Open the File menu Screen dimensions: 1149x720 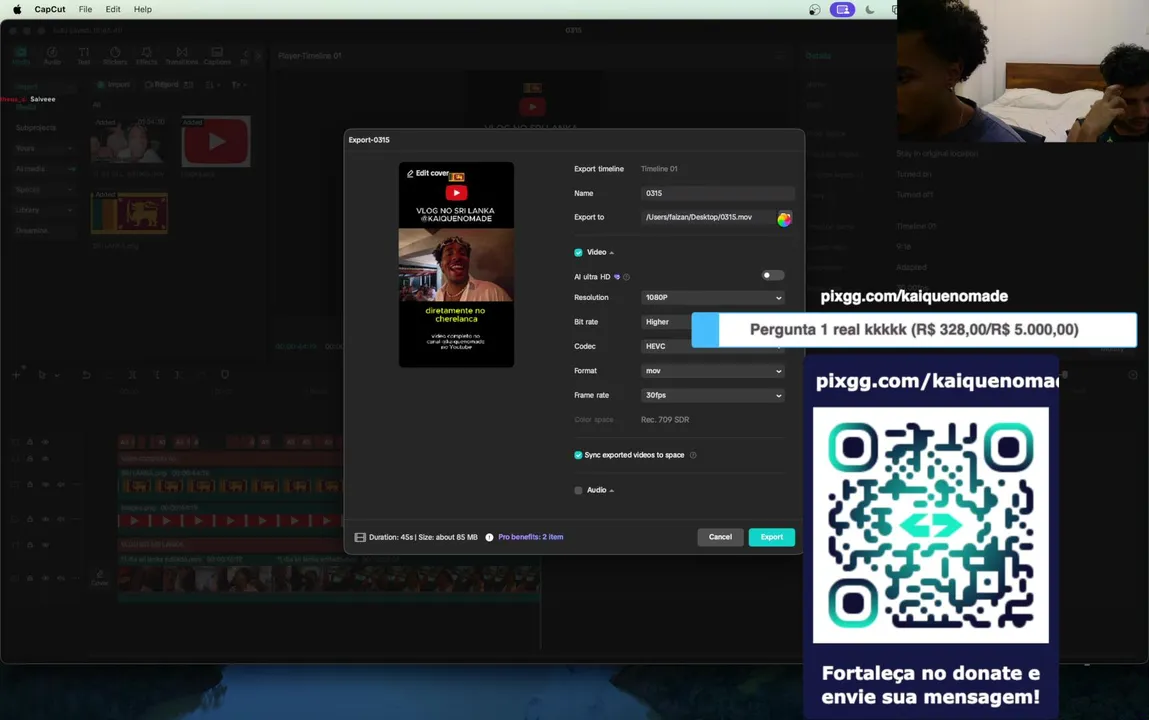pyautogui.click(x=85, y=10)
